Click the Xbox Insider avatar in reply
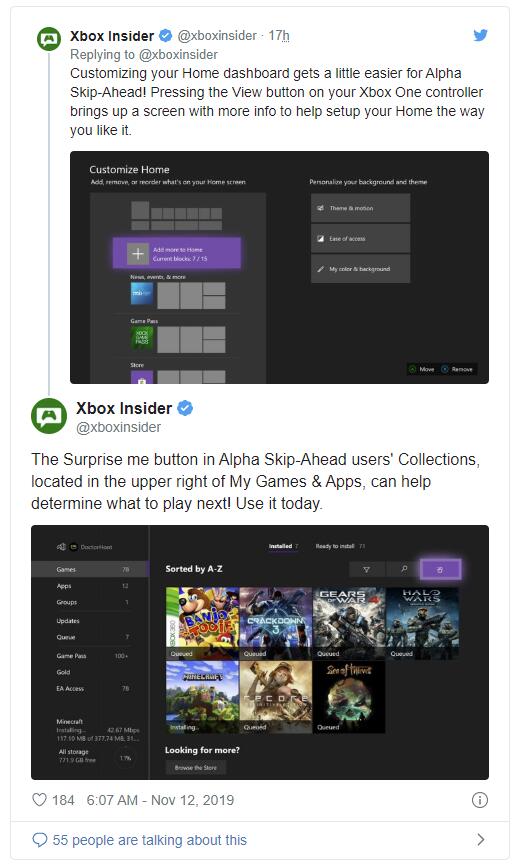Screen dimensions: 521x868 [49, 39]
